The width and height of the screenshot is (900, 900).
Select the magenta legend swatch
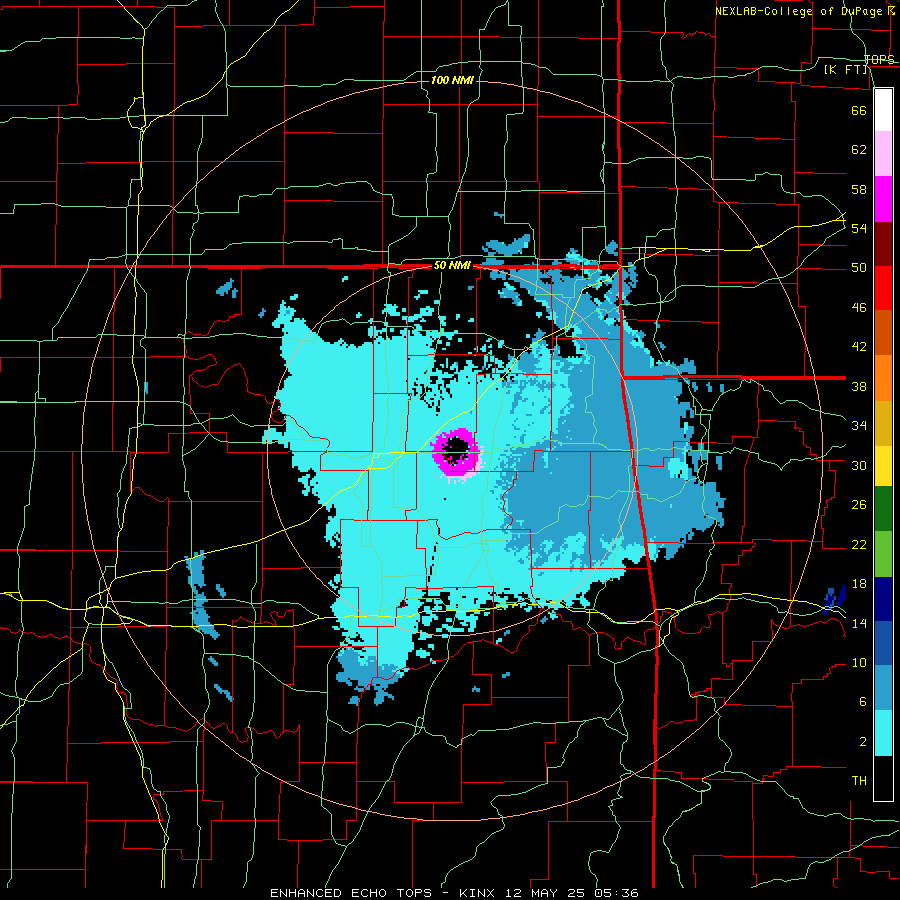click(883, 199)
